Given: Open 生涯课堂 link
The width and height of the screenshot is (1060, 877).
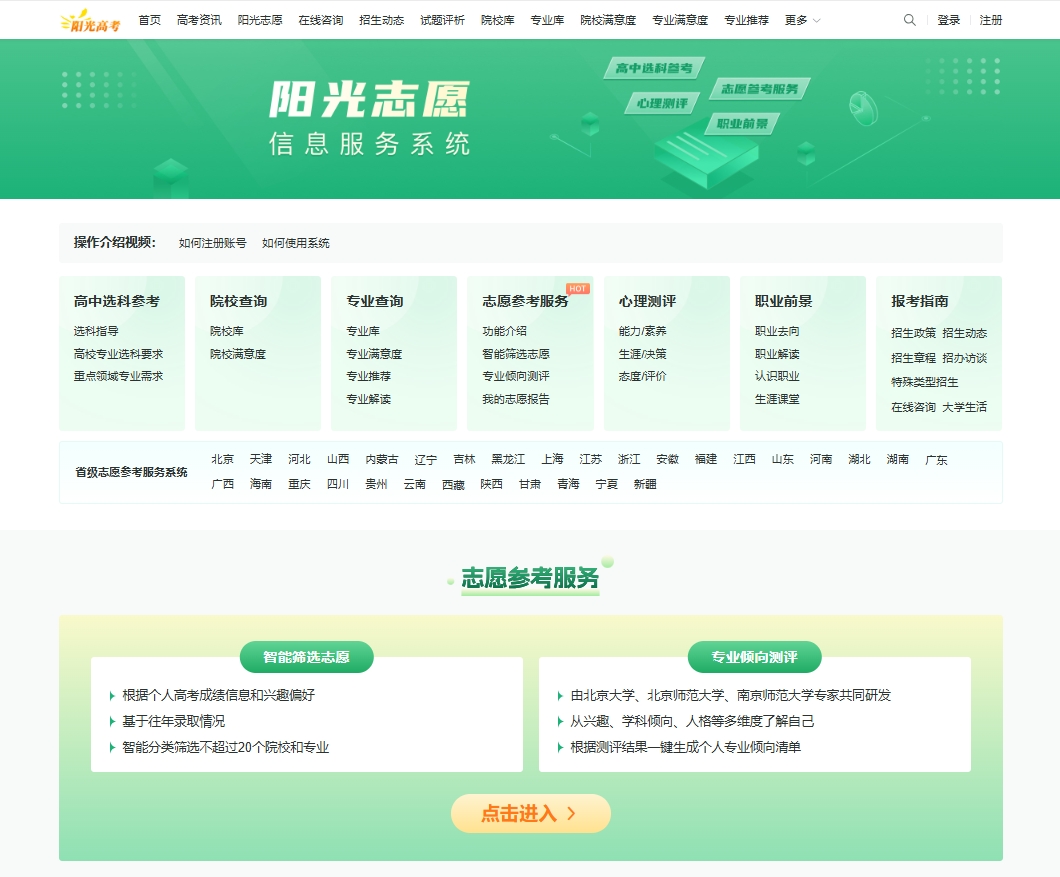Looking at the screenshot, I should [x=777, y=399].
